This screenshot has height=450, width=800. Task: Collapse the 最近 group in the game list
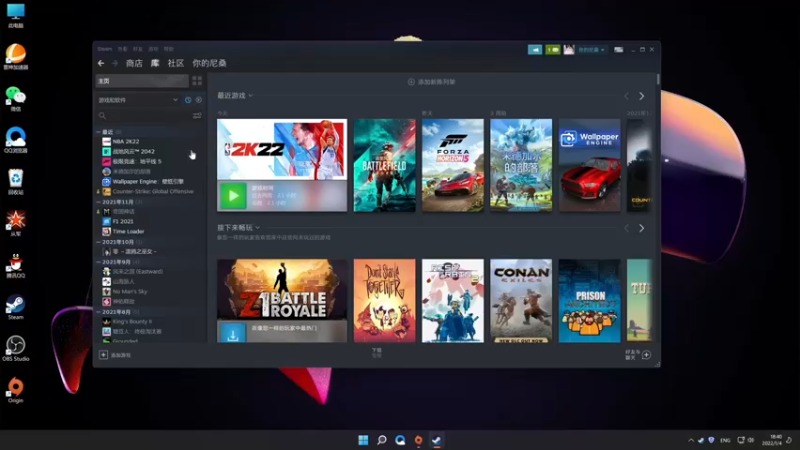98,132
